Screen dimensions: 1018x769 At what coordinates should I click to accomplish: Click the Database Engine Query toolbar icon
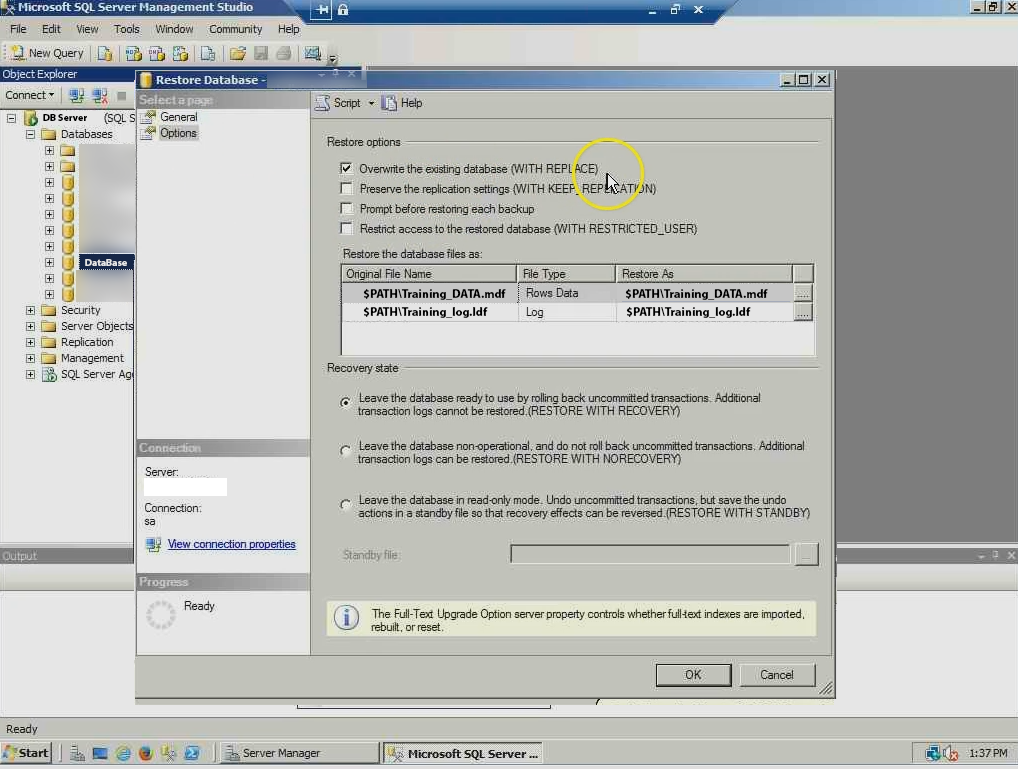106,53
